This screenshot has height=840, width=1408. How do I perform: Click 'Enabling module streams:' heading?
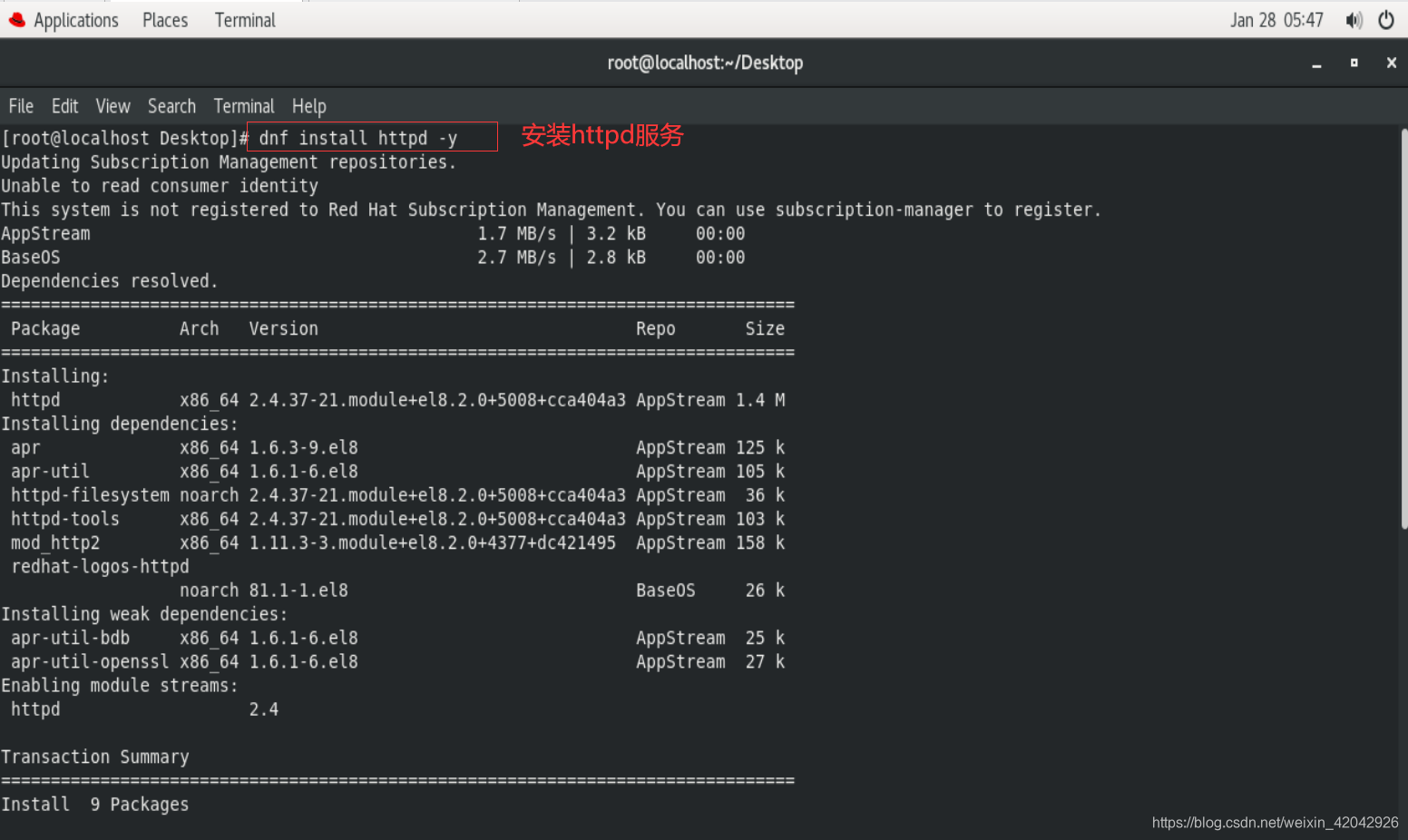120,686
